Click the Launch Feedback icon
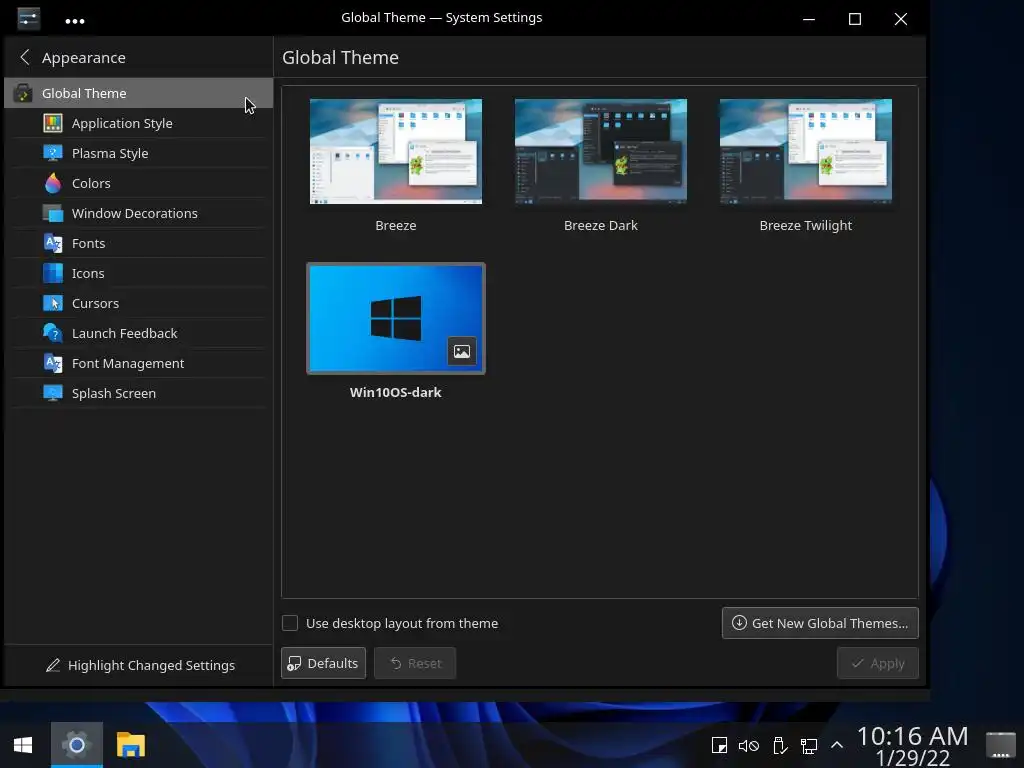The width and height of the screenshot is (1024, 768). (53, 333)
